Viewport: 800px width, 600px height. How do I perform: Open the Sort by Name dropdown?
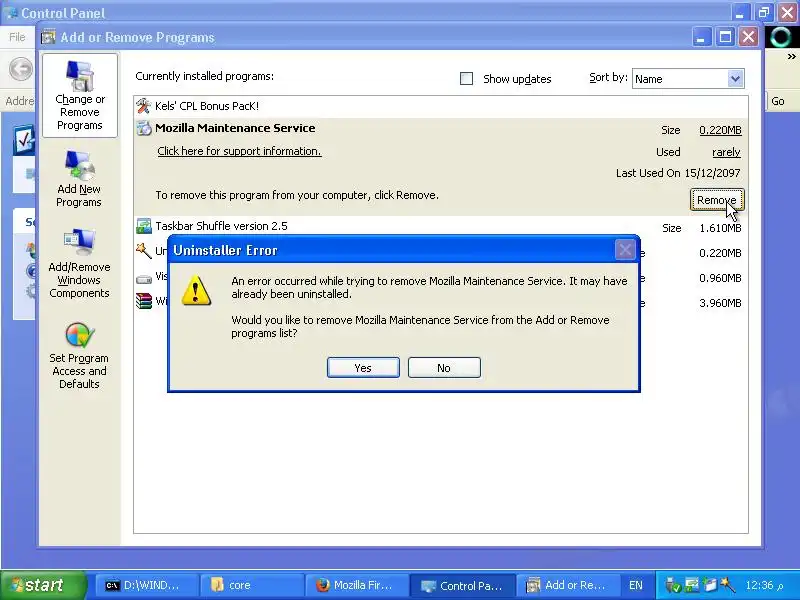click(688, 79)
